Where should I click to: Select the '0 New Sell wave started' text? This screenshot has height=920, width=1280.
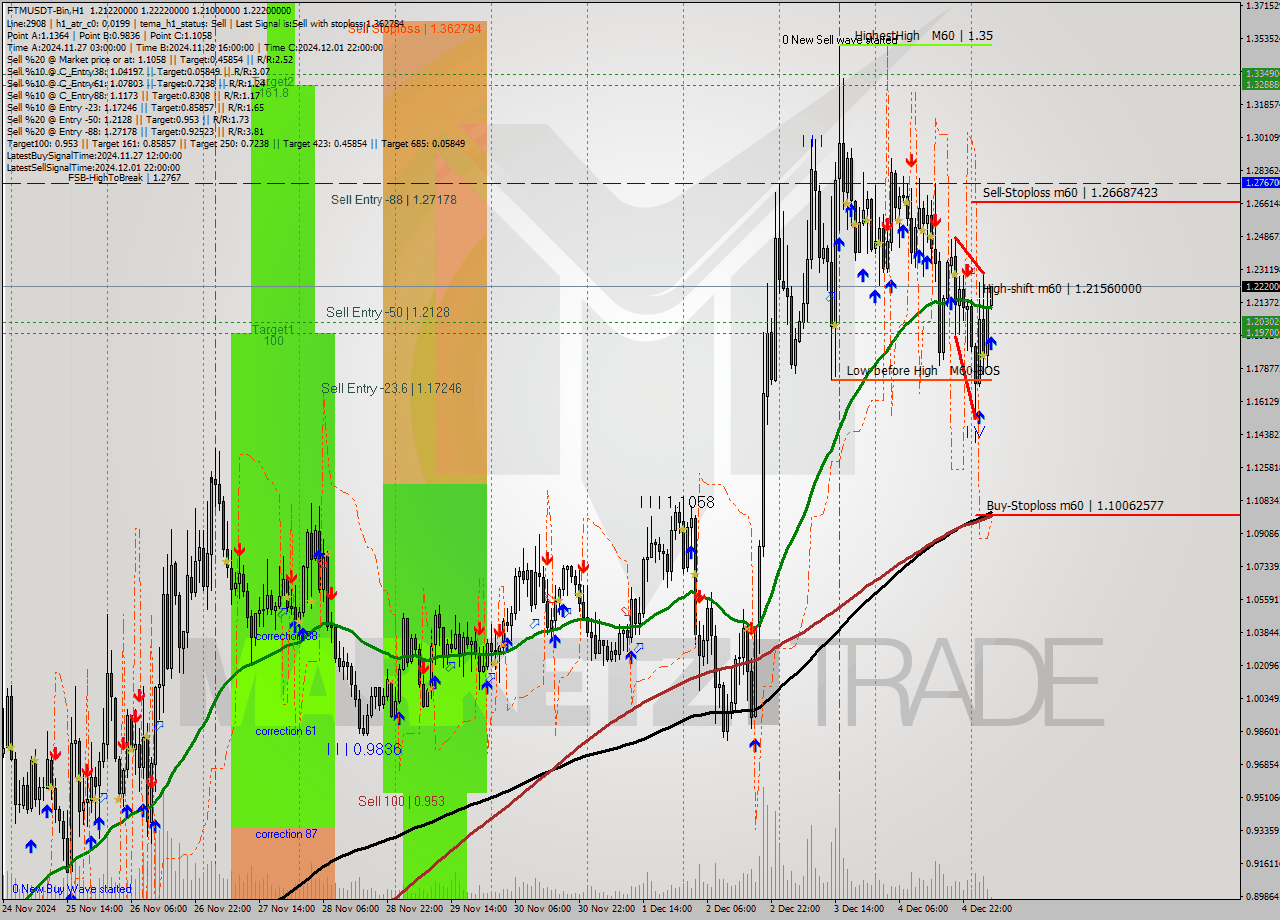coord(839,40)
